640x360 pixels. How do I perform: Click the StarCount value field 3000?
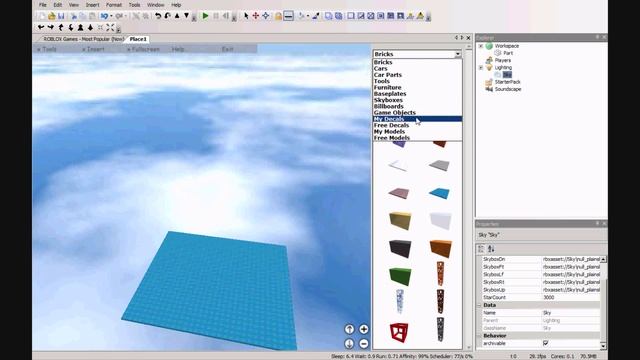click(x=571, y=298)
